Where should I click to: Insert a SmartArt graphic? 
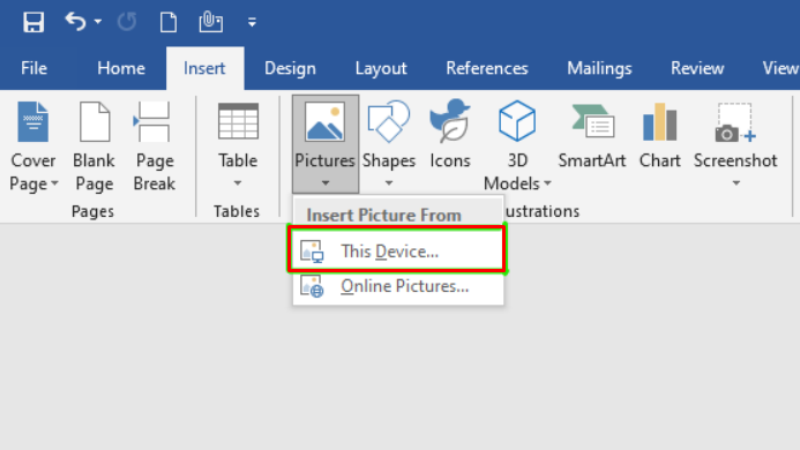point(592,135)
